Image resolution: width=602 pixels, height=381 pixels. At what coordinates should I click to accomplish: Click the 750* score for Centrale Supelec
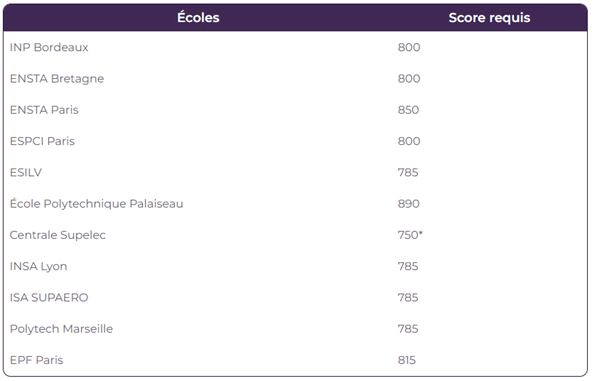click(x=410, y=235)
